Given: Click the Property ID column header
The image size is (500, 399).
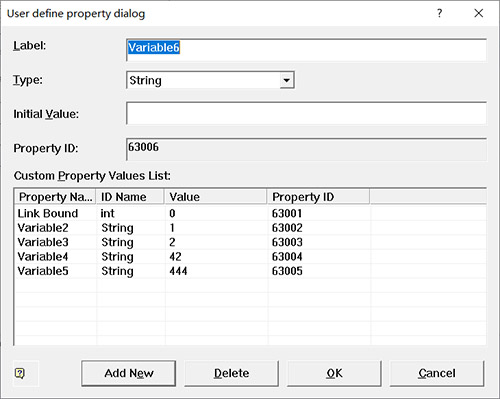Looking at the screenshot, I should [x=318, y=197].
